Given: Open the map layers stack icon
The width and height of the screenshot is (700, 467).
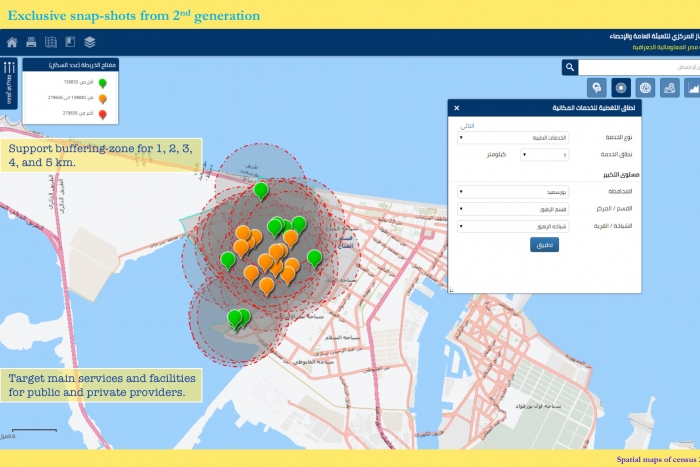Looking at the screenshot, I should 90,42.
